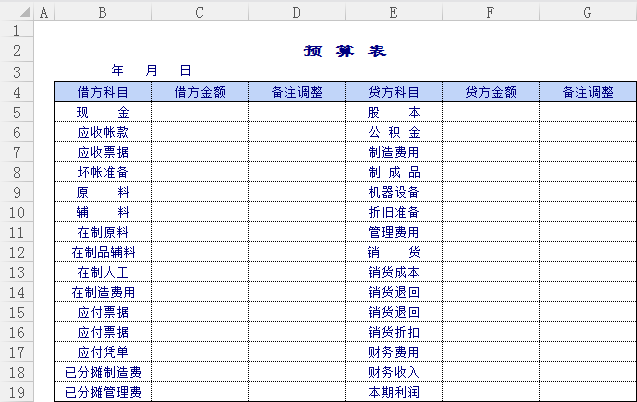Select the row 4 header
The height and width of the screenshot is (402, 637).
17,92
